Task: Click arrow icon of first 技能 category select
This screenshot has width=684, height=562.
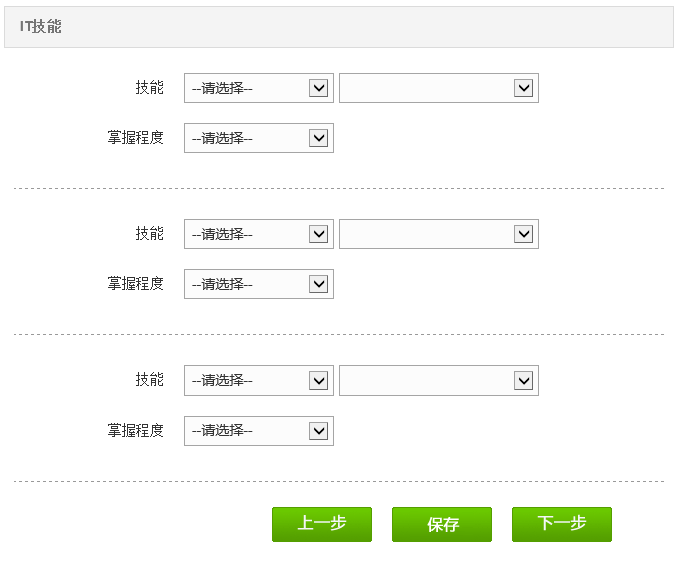Action: 318,88
